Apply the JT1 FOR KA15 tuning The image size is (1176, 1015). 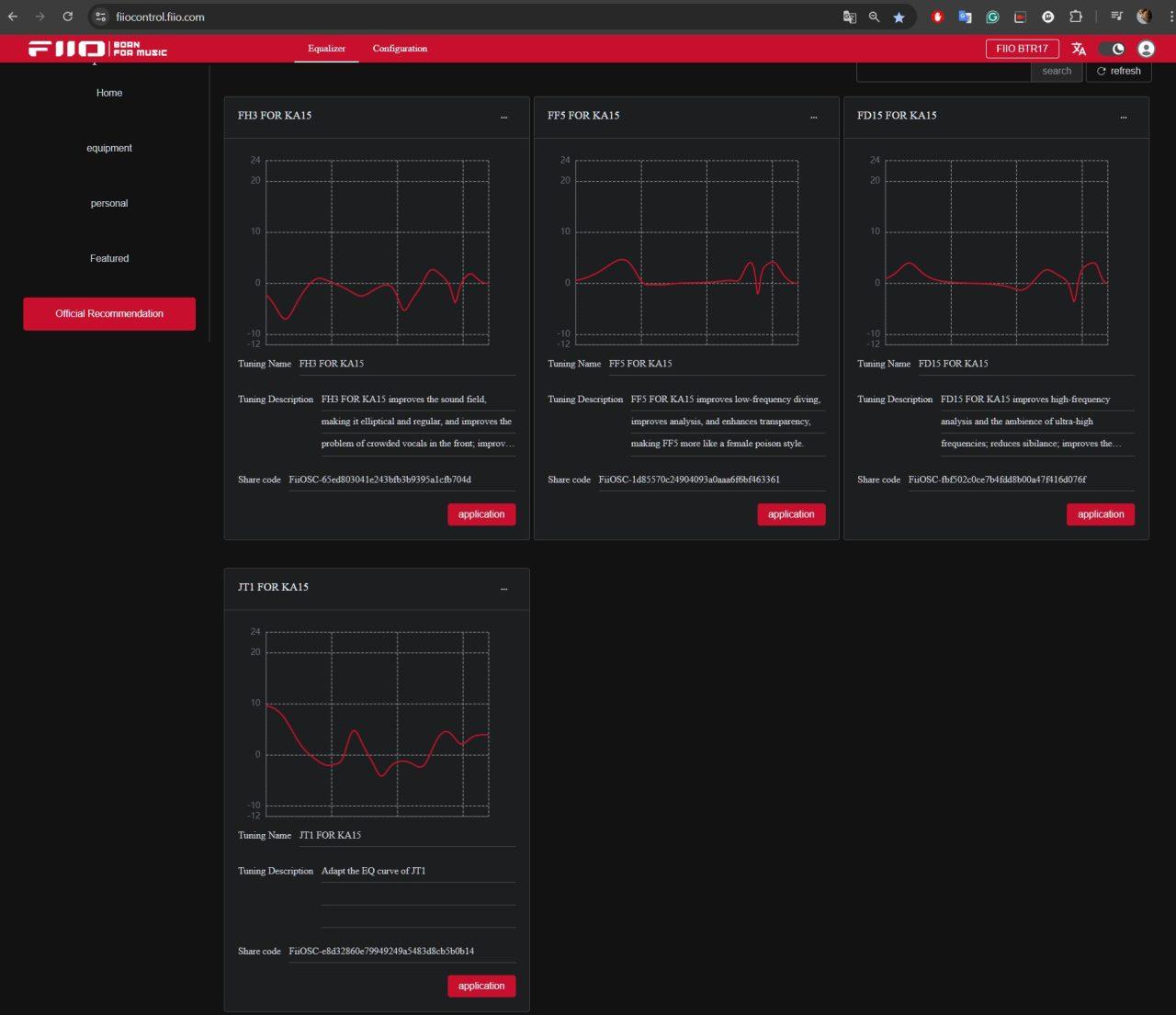click(481, 986)
